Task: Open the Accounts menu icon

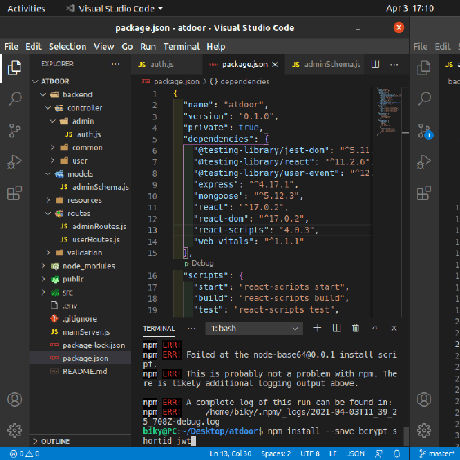Action: tap(15, 399)
